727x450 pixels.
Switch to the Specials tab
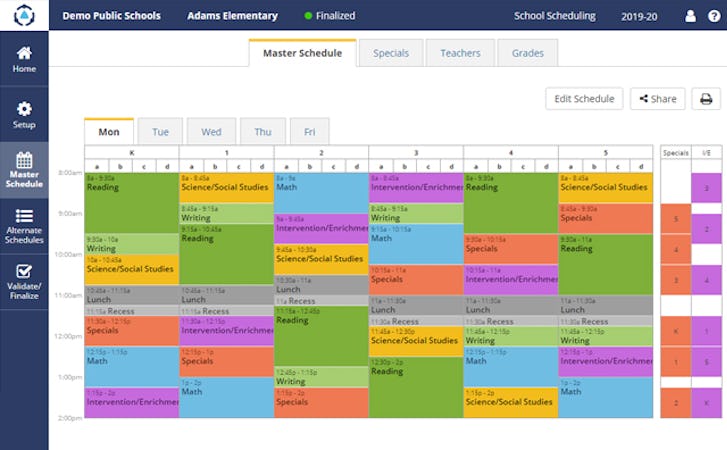click(390, 53)
